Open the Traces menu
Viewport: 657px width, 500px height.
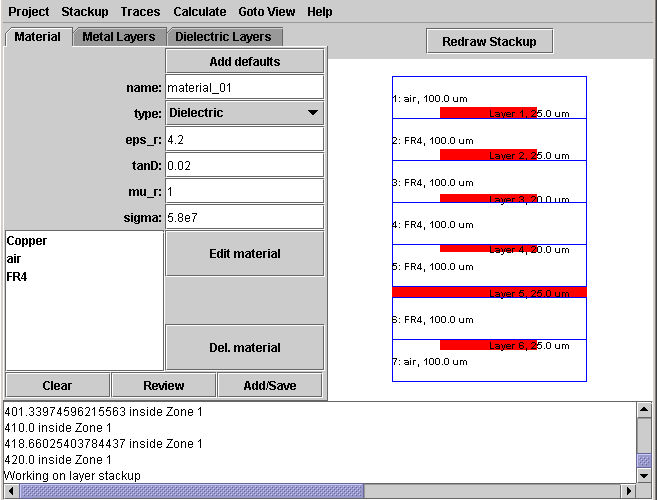[x=140, y=12]
